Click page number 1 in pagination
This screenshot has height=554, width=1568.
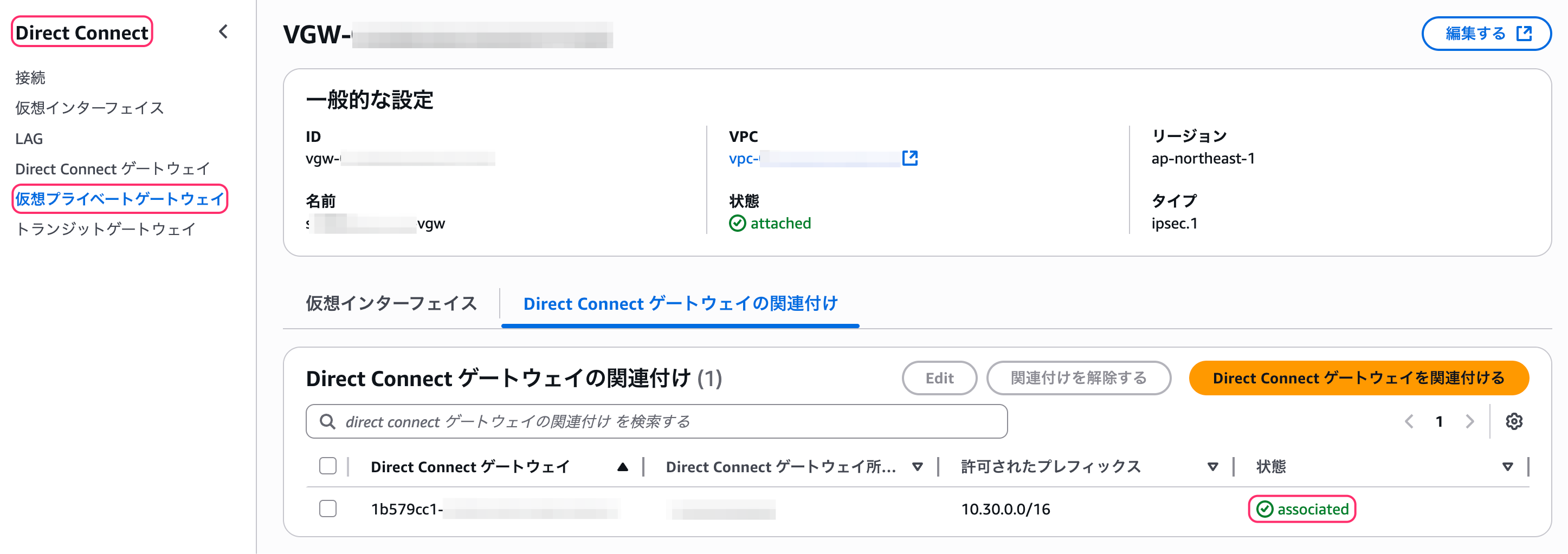tap(1440, 421)
